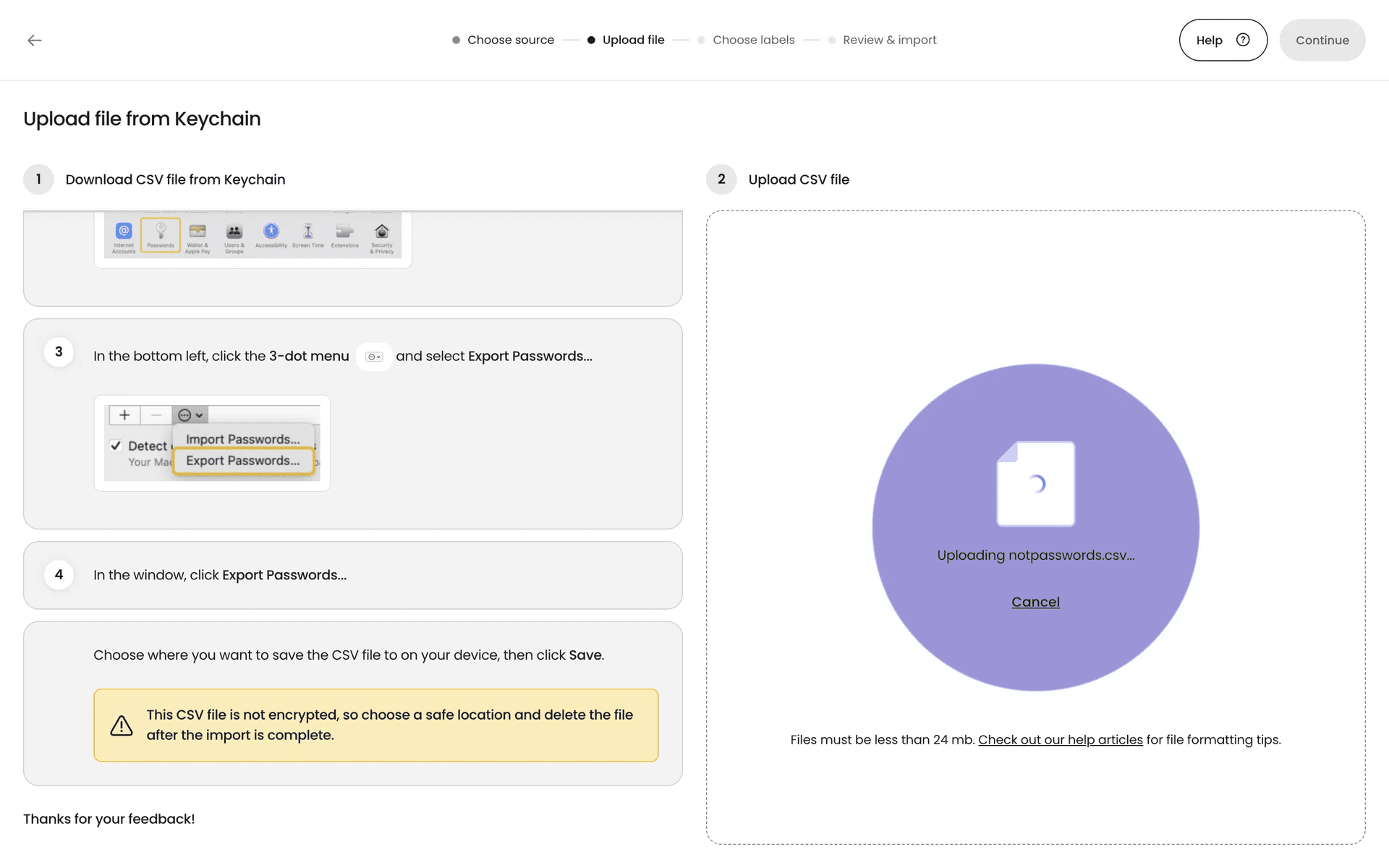Select Export Passwords… menu entry
The width and height of the screenshot is (1389, 868).
[x=243, y=461]
